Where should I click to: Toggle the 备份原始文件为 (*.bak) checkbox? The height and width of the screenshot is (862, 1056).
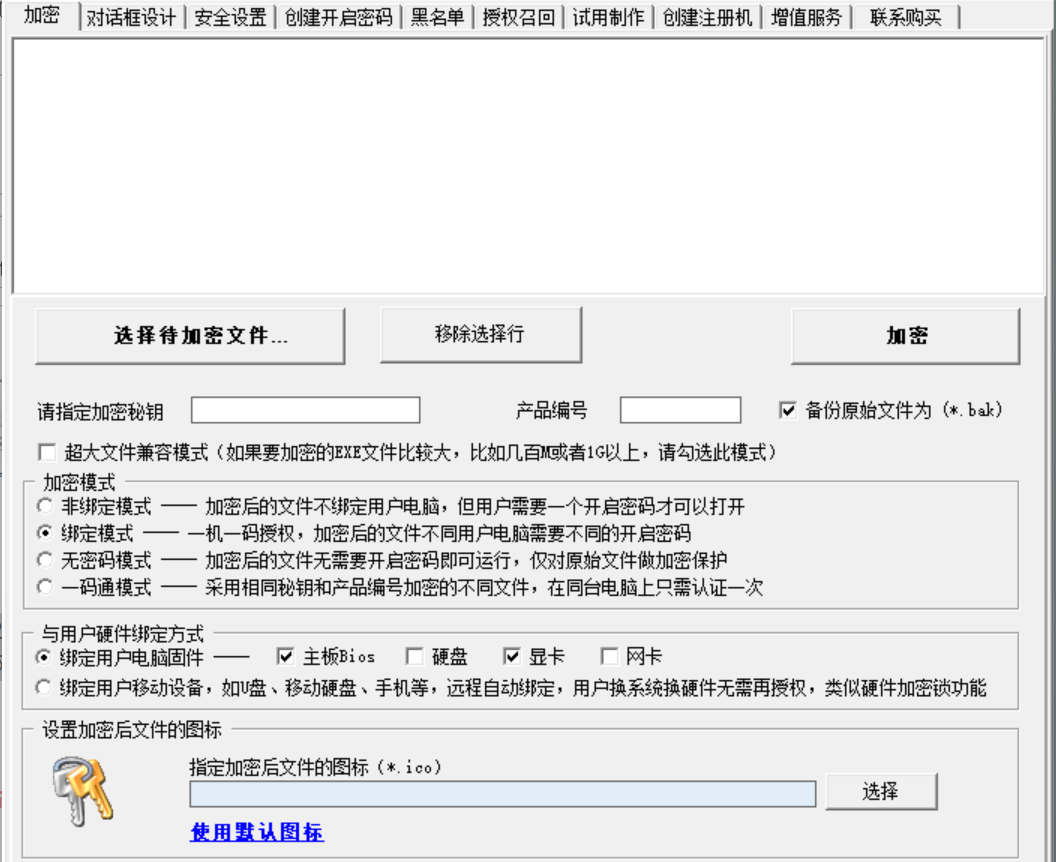788,410
